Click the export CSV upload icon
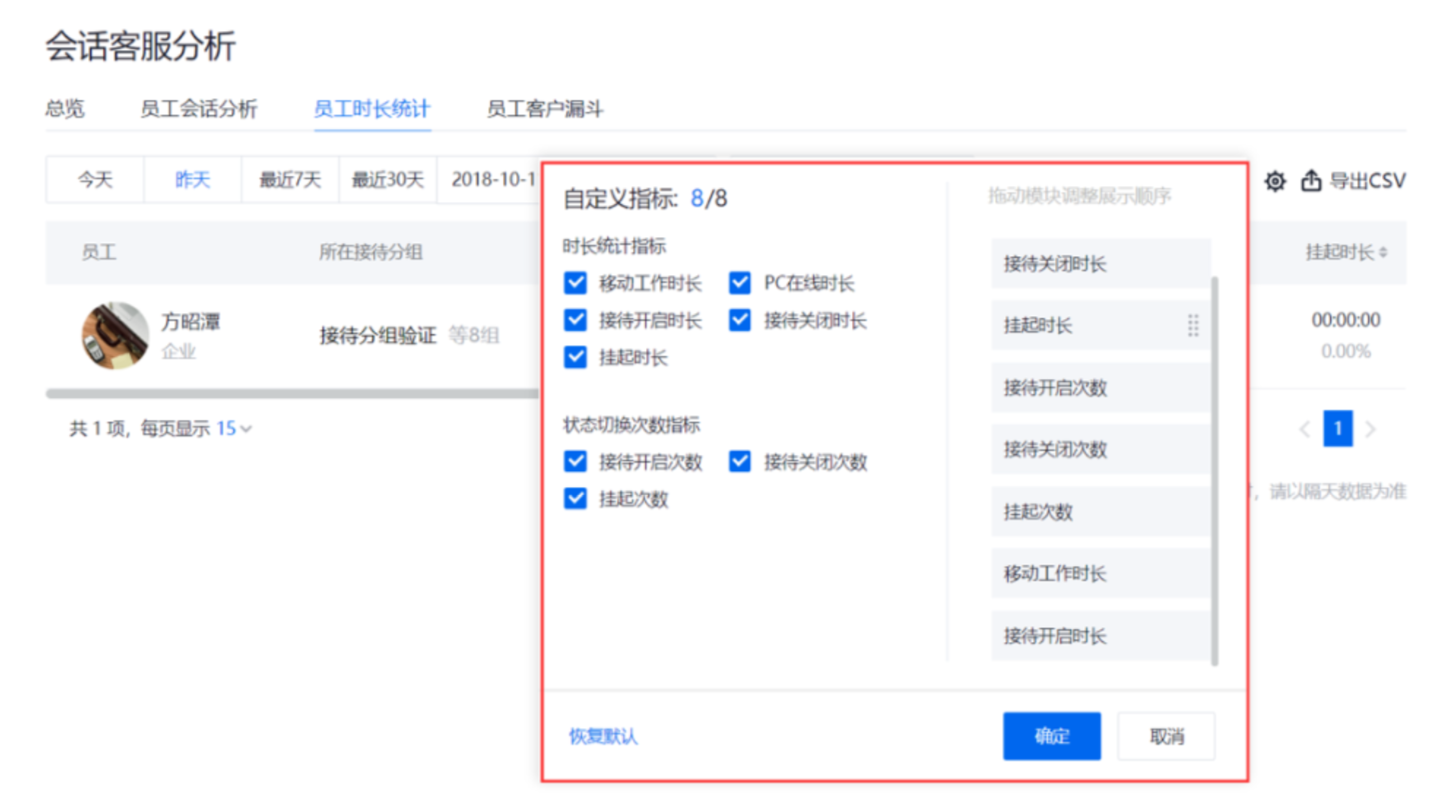1448x802 pixels. pos(1311,180)
